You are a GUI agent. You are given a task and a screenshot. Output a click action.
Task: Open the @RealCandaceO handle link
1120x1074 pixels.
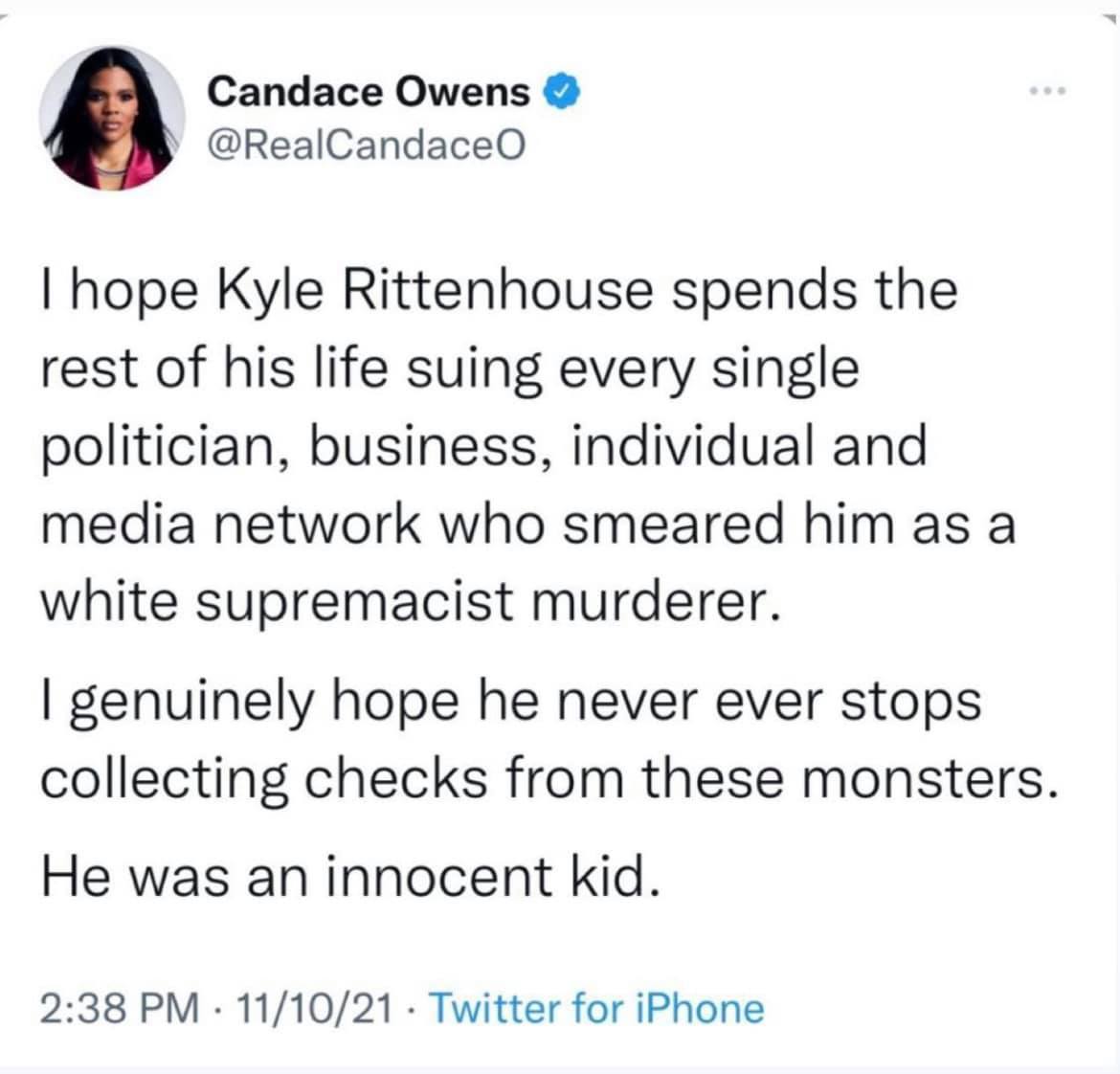366,144
